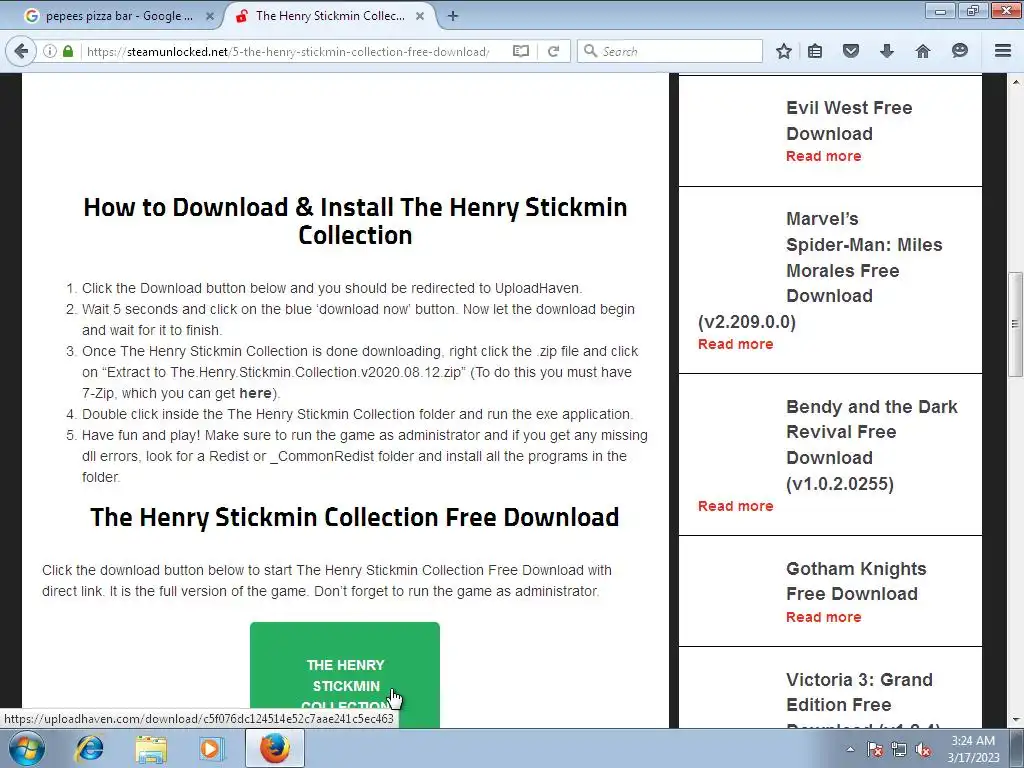Open Evil West Free Download title
The image size is (1024, 768).
tap(849, 120)
